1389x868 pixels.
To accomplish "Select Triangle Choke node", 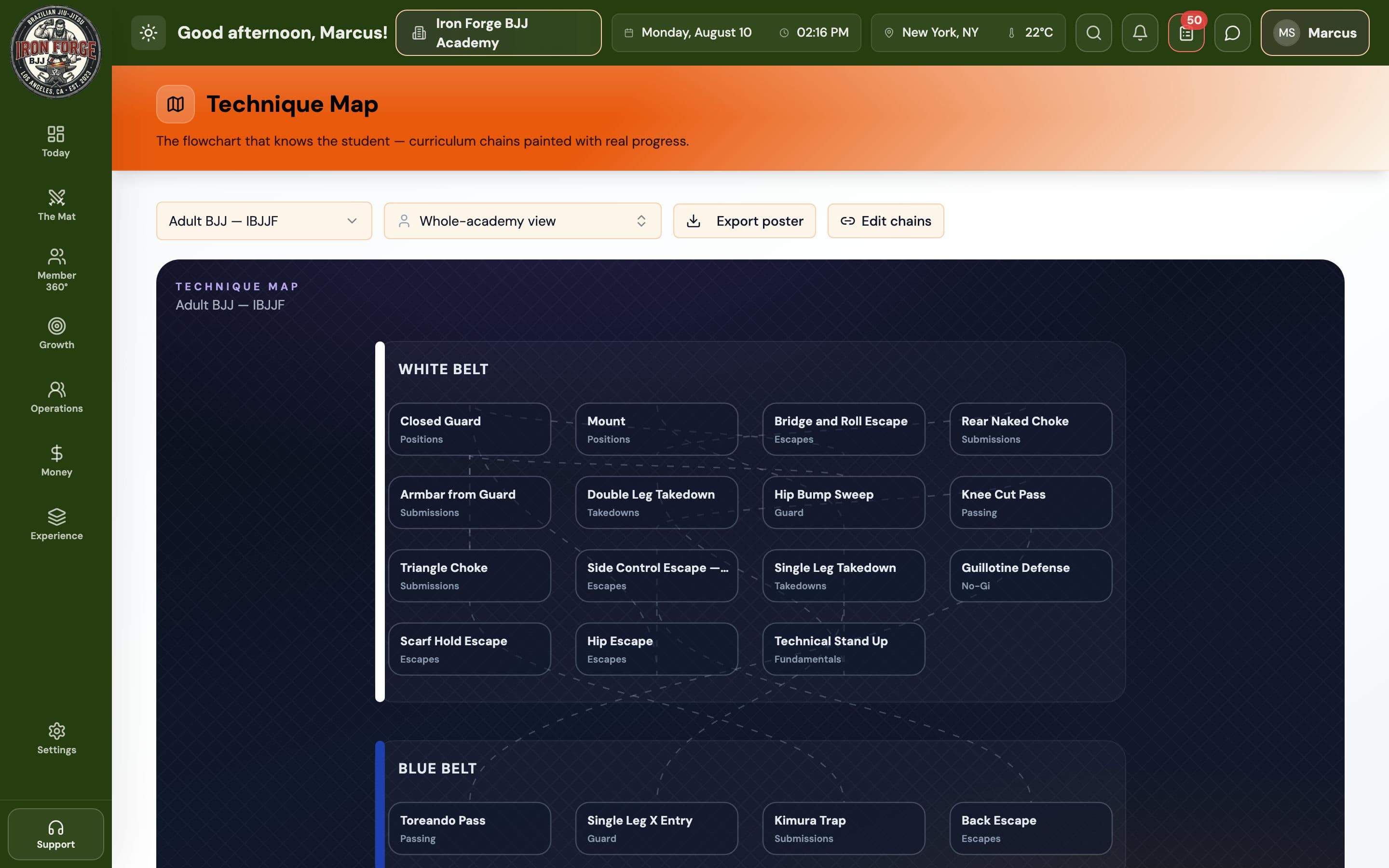I will click(469, 576).
